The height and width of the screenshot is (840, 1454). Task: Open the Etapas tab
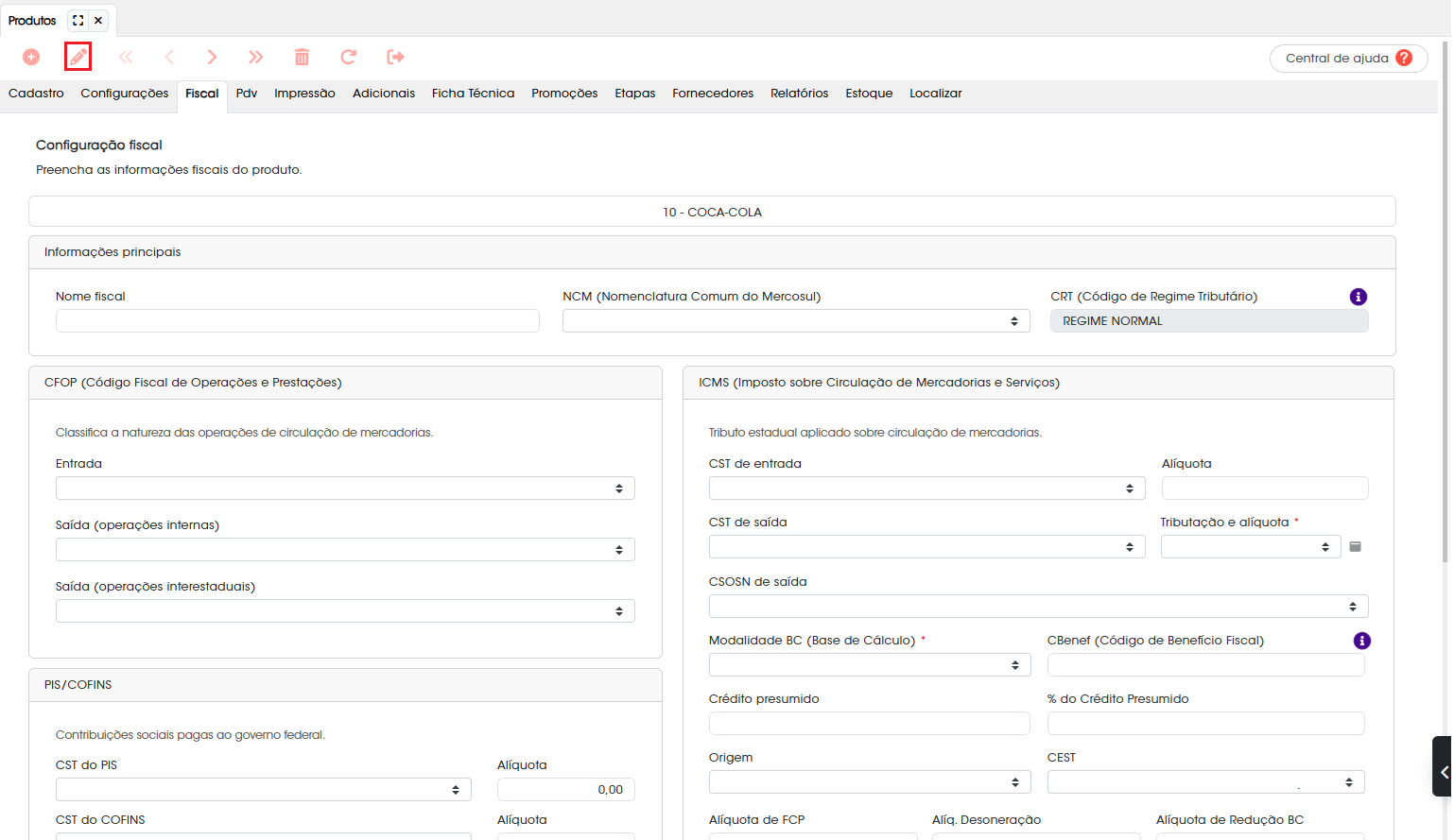click(635, 94)
